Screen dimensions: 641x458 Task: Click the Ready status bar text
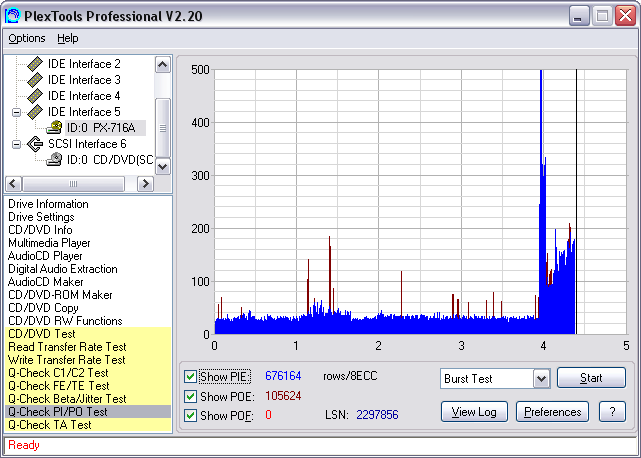pyautogui.click(x=24, y=445)
